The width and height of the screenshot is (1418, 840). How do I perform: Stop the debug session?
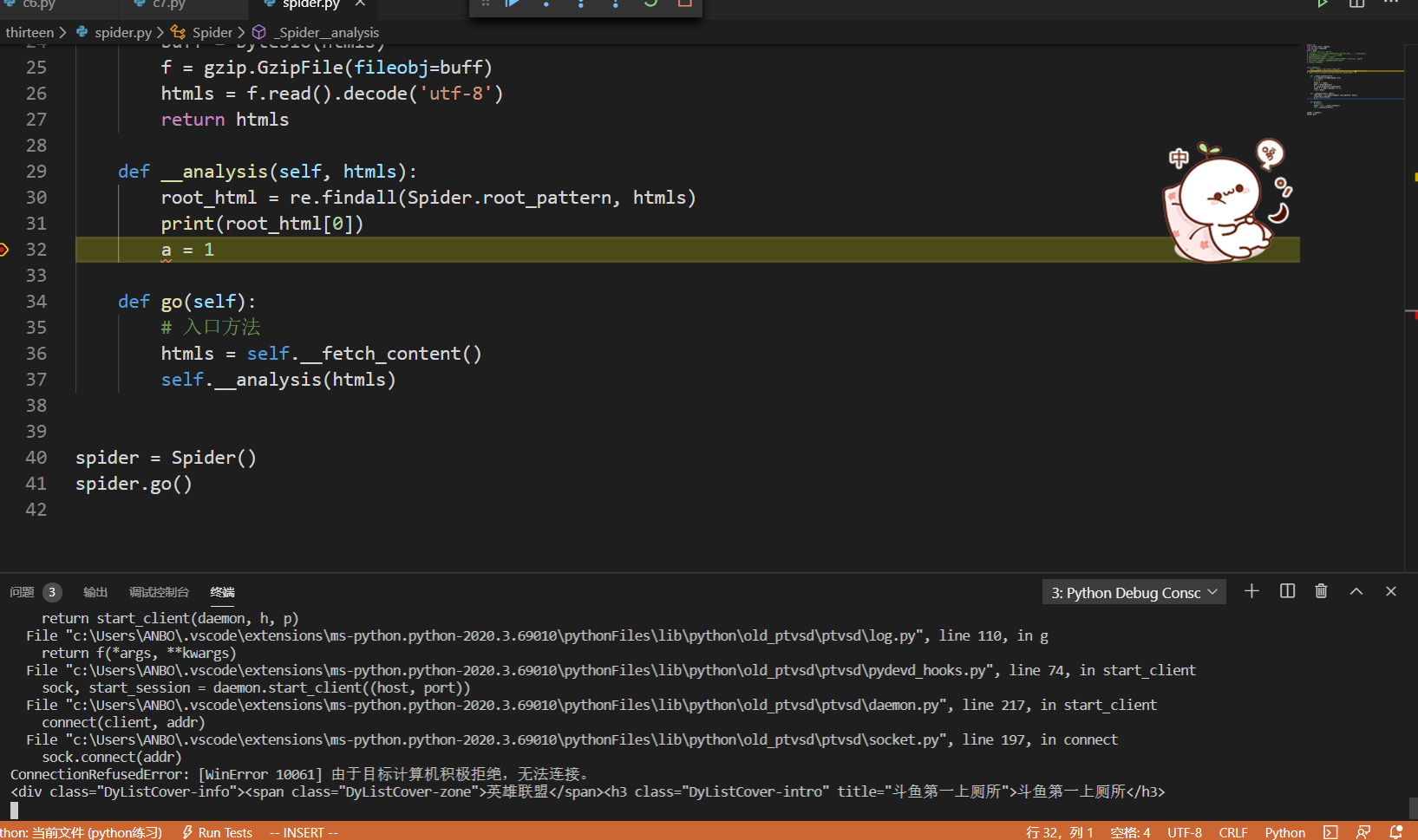[x=684, y=3]
